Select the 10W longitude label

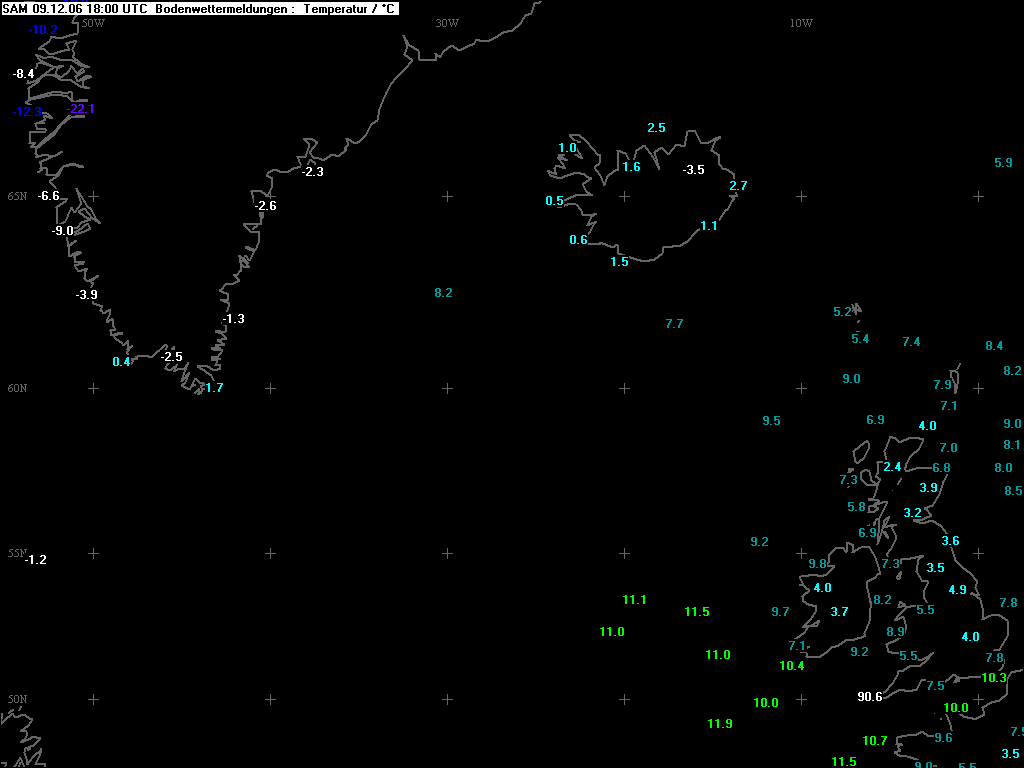801,24
